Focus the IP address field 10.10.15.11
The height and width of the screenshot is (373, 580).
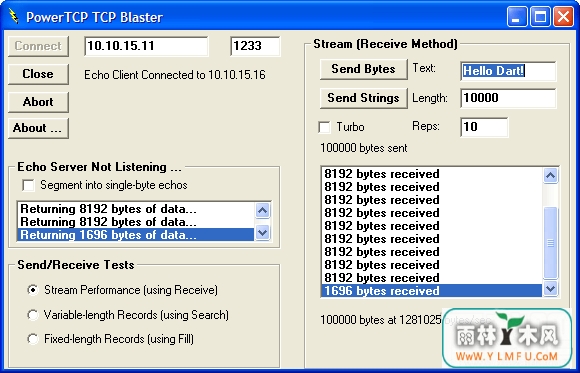[146, 46]
